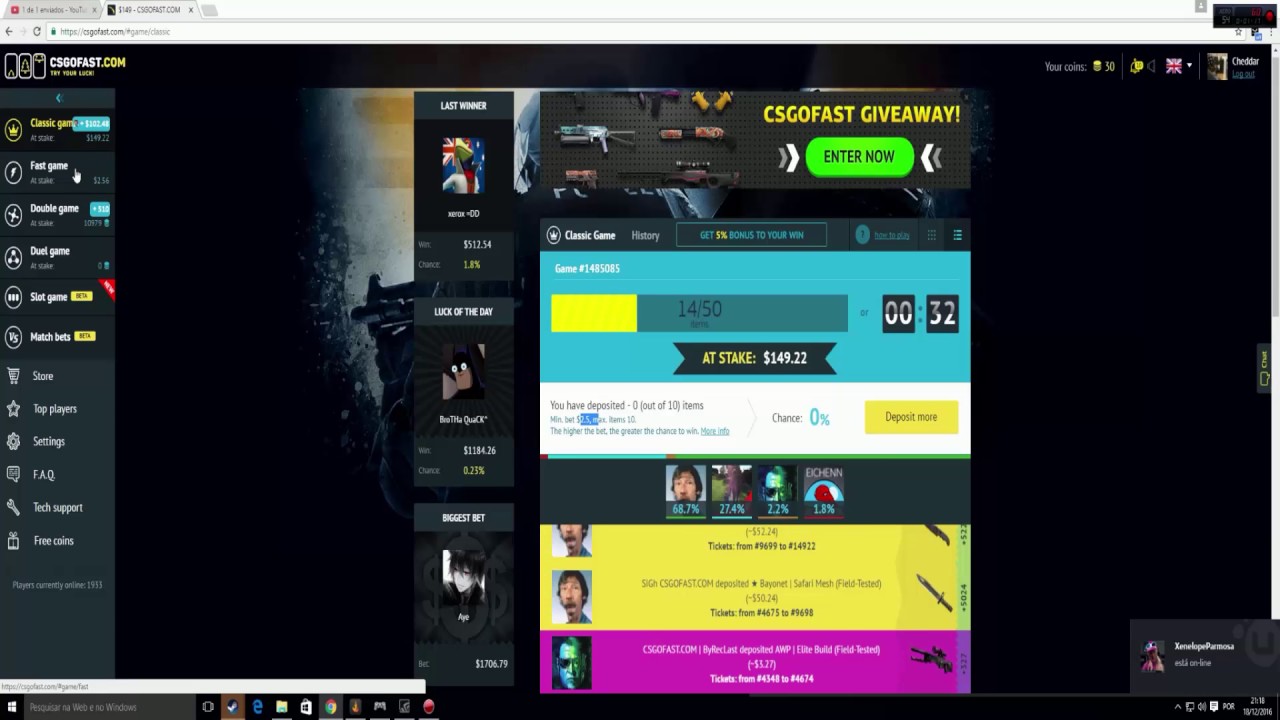
Task: Click the Luck of the day avatar
Action: [463, 372]
